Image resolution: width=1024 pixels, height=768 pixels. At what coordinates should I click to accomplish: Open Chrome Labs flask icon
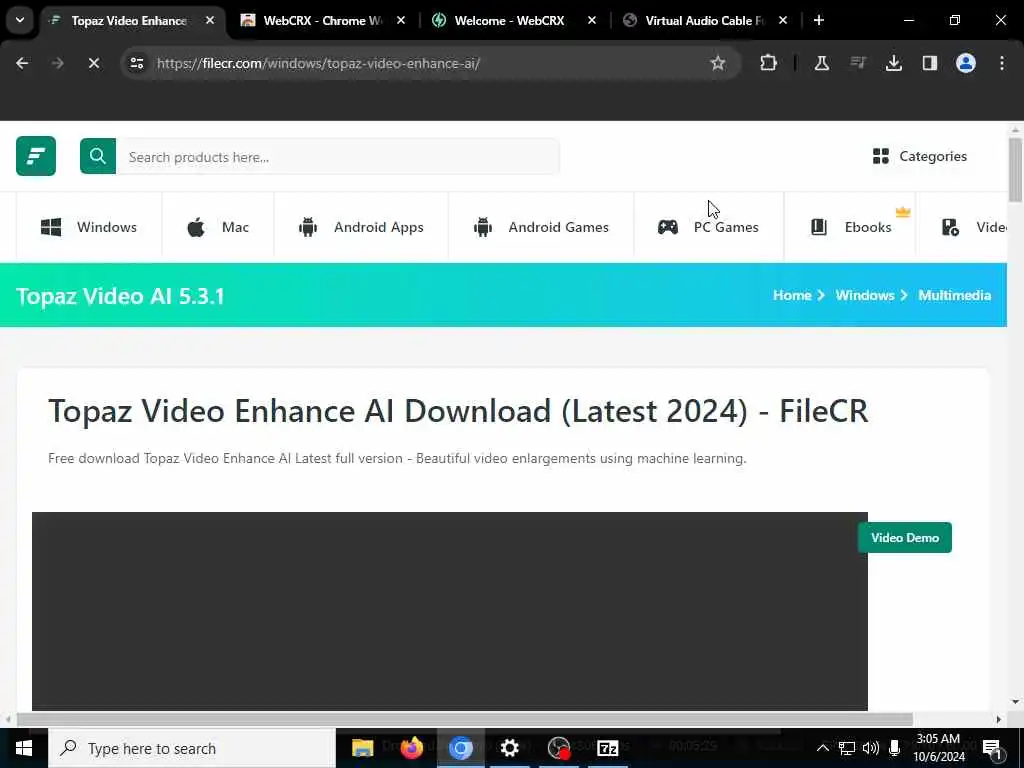pos(822,63)
